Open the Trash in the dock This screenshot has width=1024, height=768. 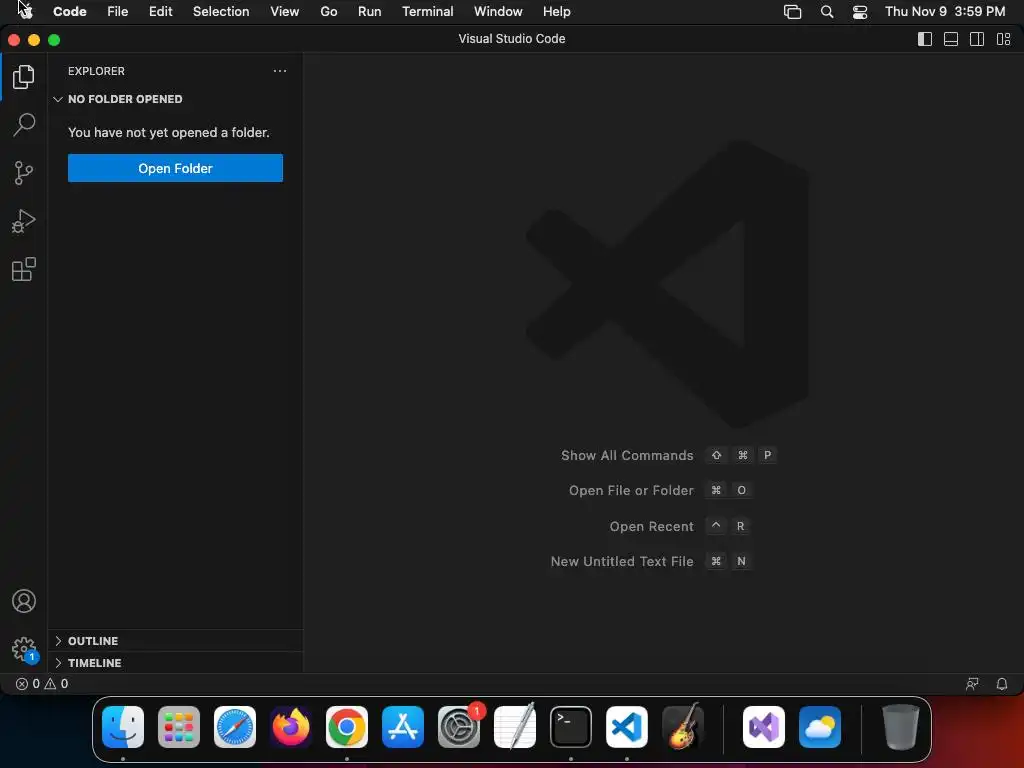click(x=901, y=727)
